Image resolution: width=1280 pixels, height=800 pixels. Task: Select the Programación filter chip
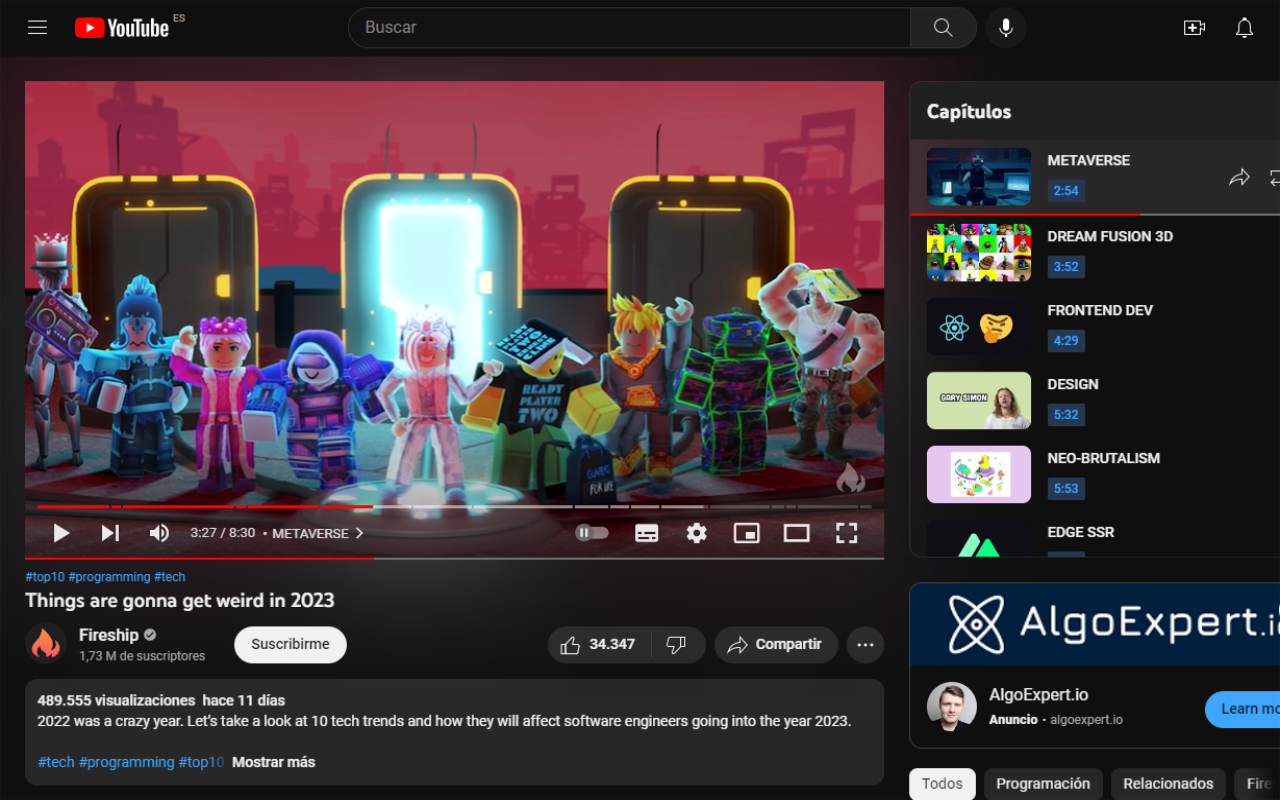(x=1043, y=784)
